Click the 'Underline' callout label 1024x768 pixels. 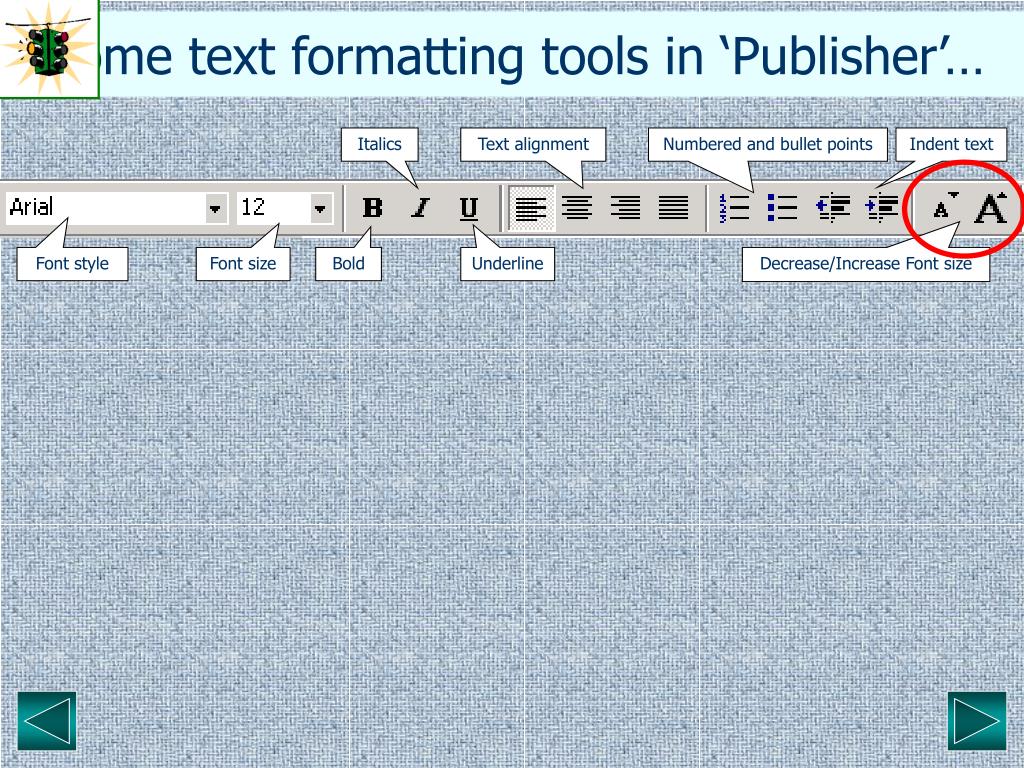tap(507, 264)
